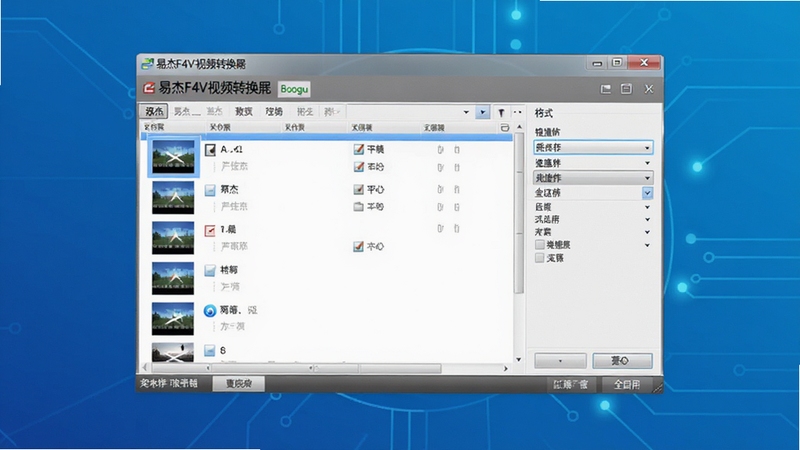
Task: Click the first action icon on the folder sub-row
Action: pyautogui.click(x=440, y=207)
